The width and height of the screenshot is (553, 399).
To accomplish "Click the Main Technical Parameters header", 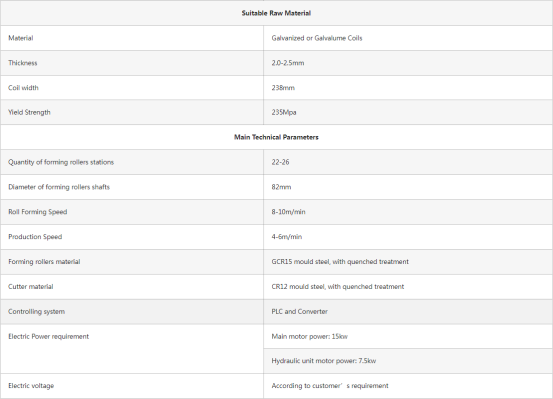I will 276,137.
